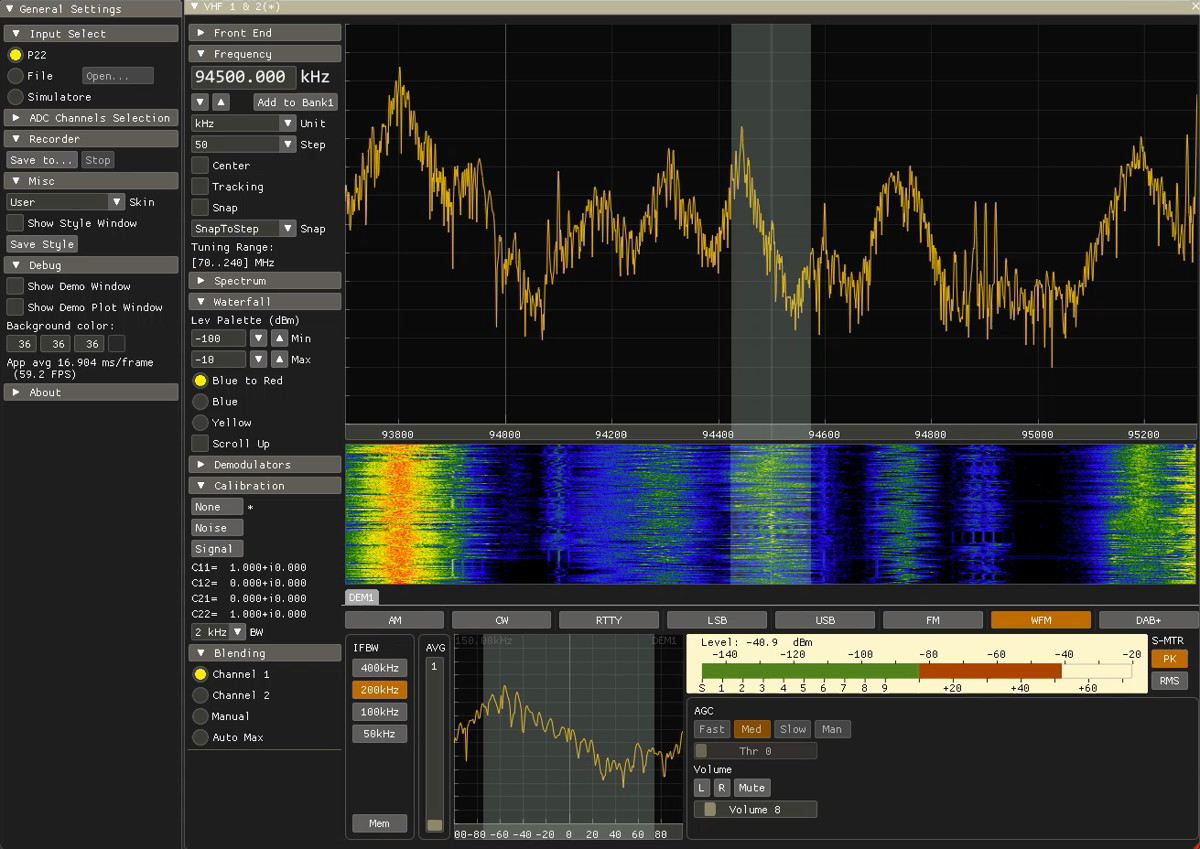The image size is (1200, 849).
Task: Select USB demodulation mode
Action: tap(825, 620)
